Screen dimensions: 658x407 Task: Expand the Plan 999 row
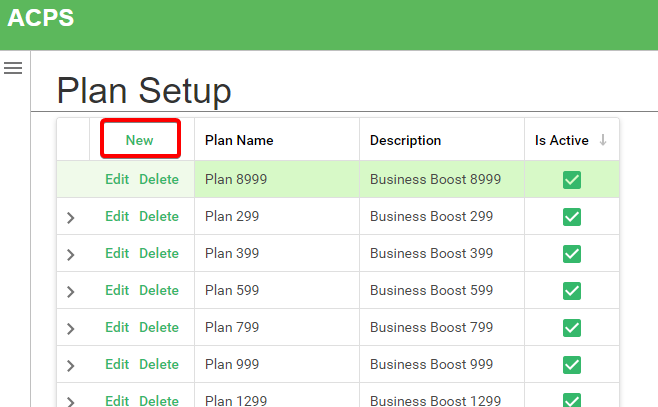click(x=70, y=365)
